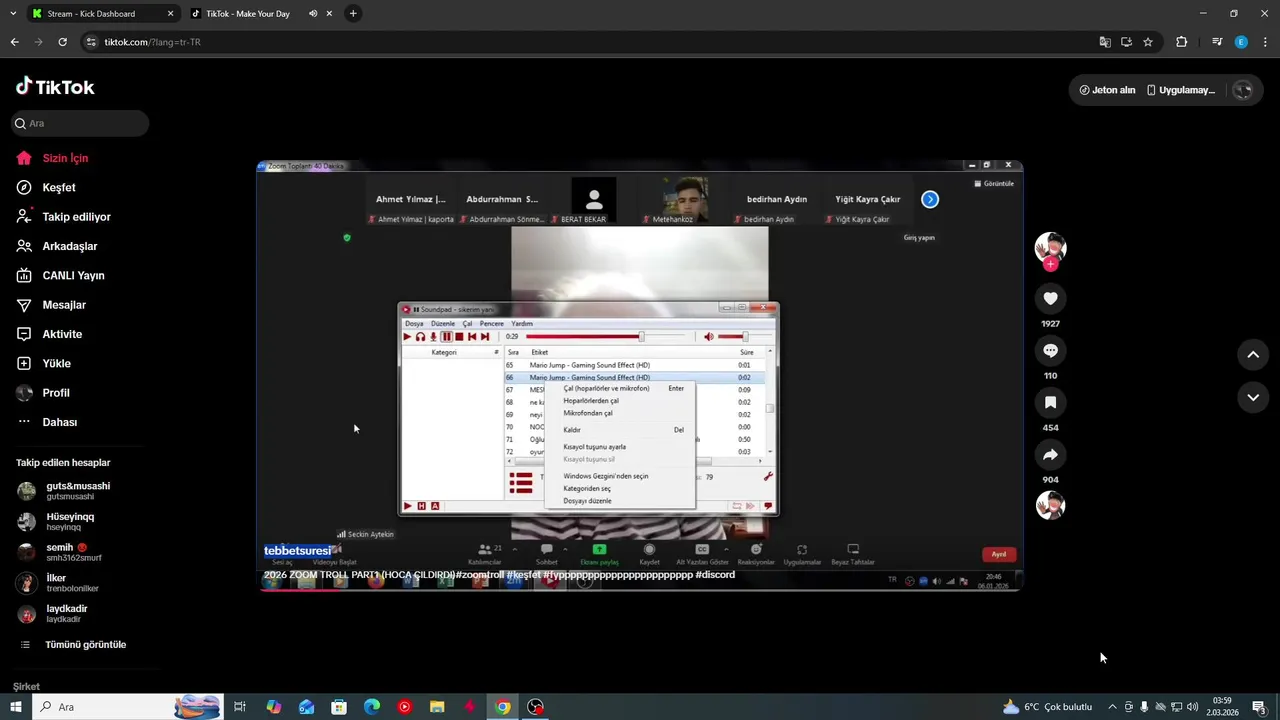Expand Tümünü görüntüle followed accounts
The width and height of the screenshot is (1280, 720).
pos(73,645)
